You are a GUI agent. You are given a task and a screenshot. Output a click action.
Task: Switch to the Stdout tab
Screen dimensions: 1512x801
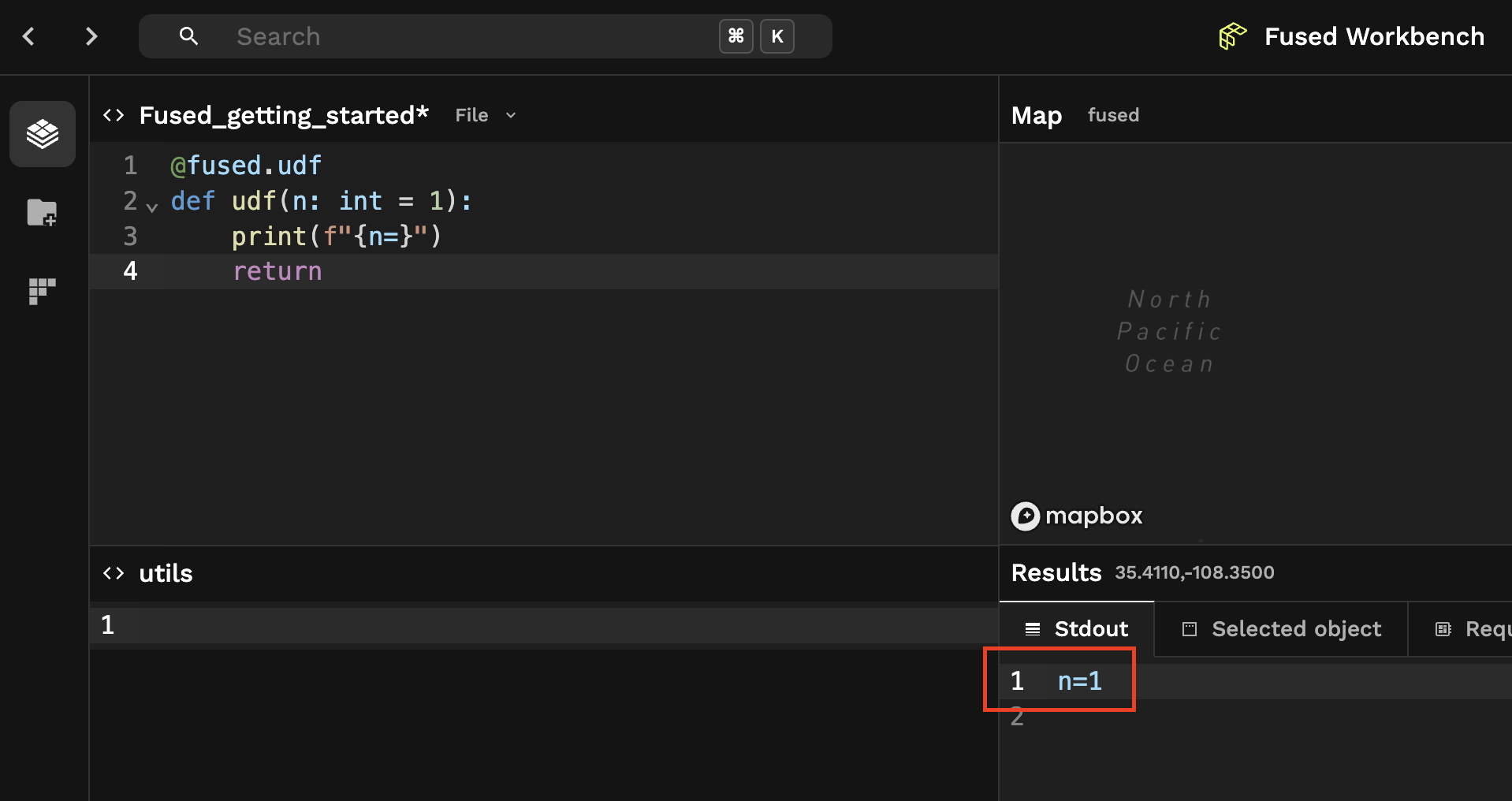[x=1077, y=628]
